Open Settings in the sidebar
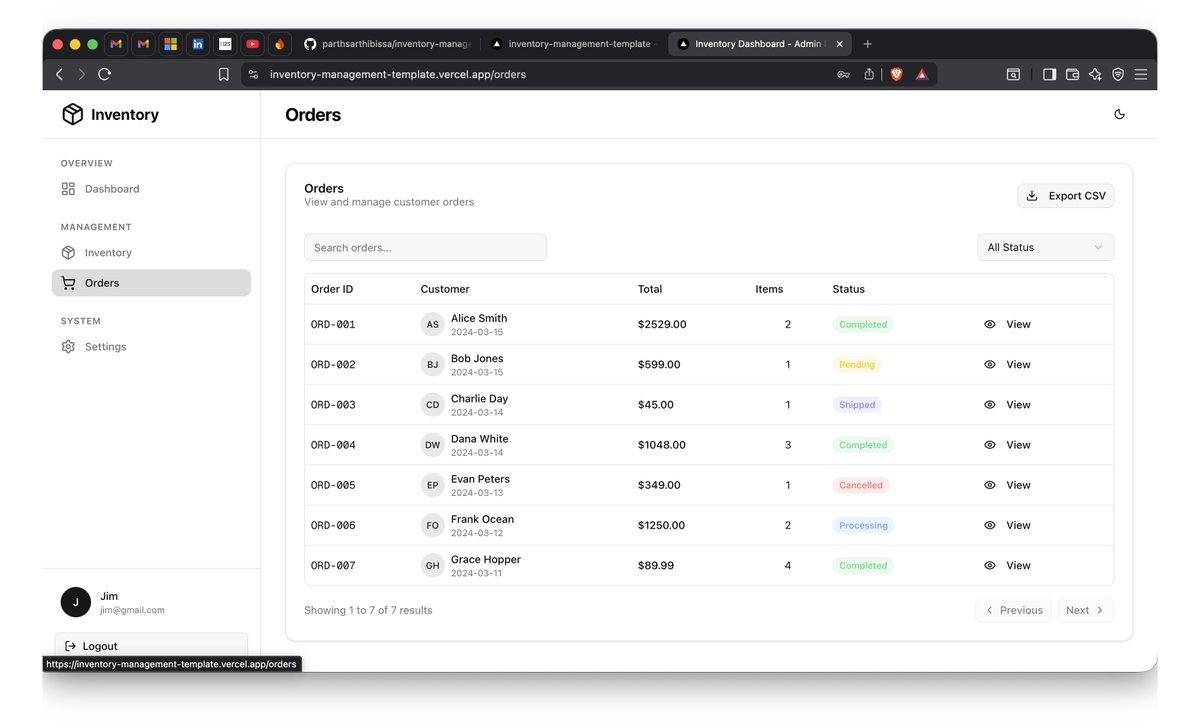The height and width of the screenshot is (728, 1200). click(x=151, y=347)
